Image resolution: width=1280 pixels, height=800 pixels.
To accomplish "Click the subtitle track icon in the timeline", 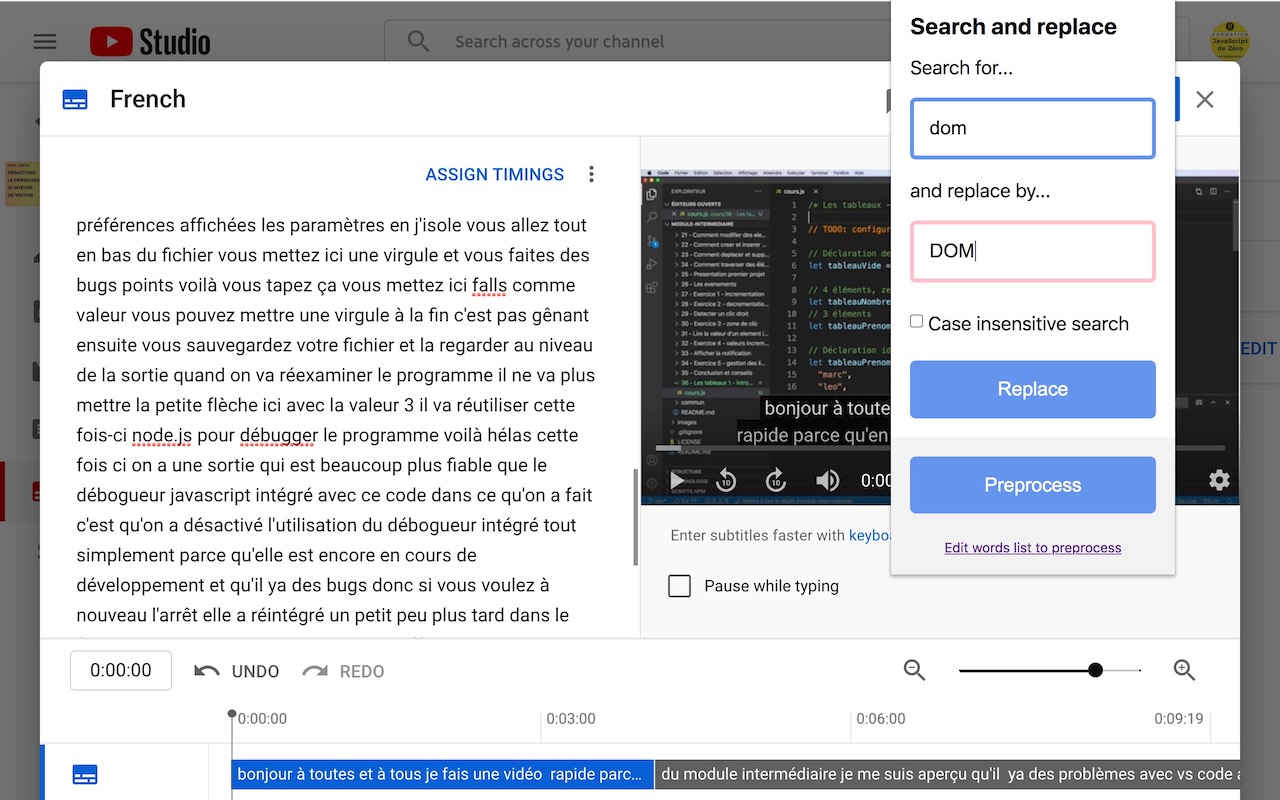I will click(x=85, y=774).
